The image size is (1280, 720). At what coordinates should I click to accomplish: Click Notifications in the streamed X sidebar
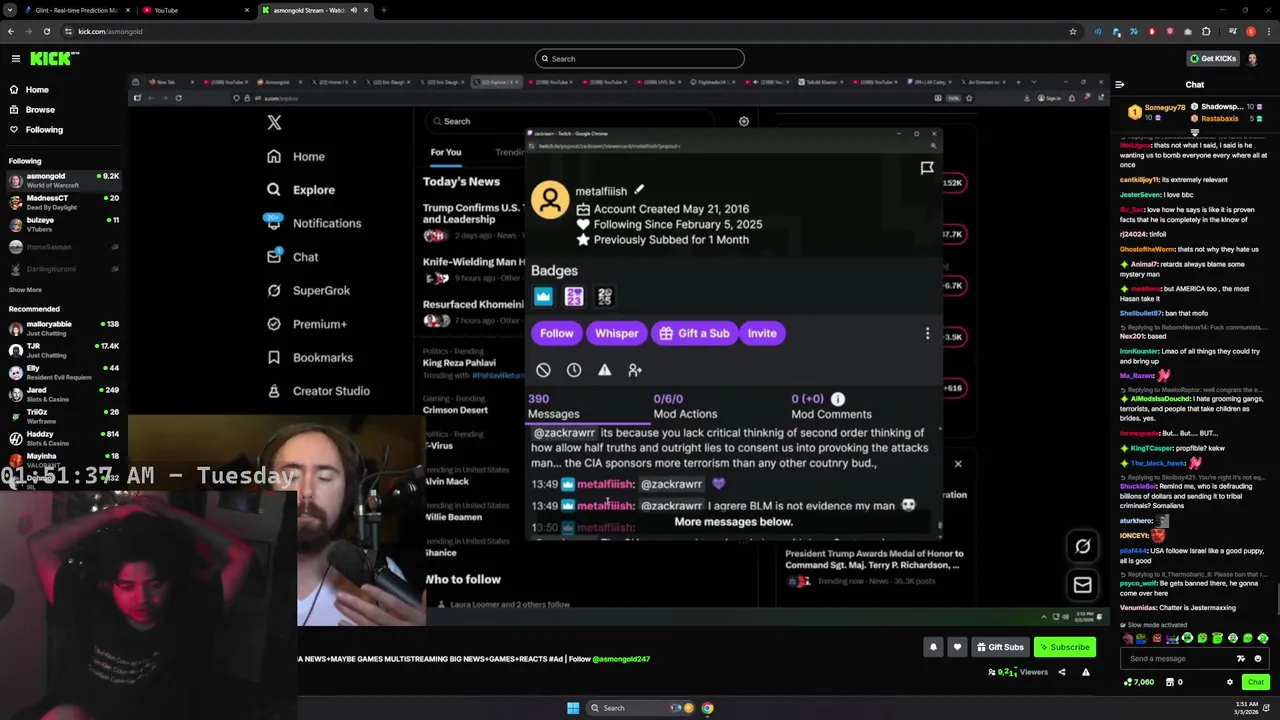(314, 224)
